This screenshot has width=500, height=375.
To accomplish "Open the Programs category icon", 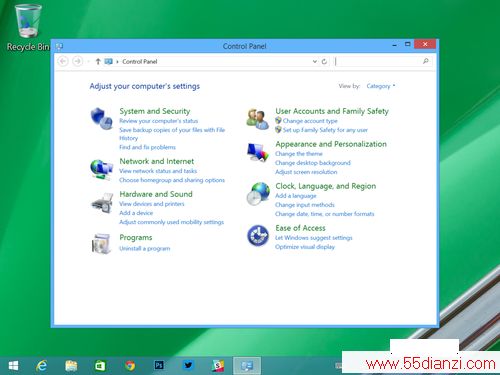I will tap(101, 244).
